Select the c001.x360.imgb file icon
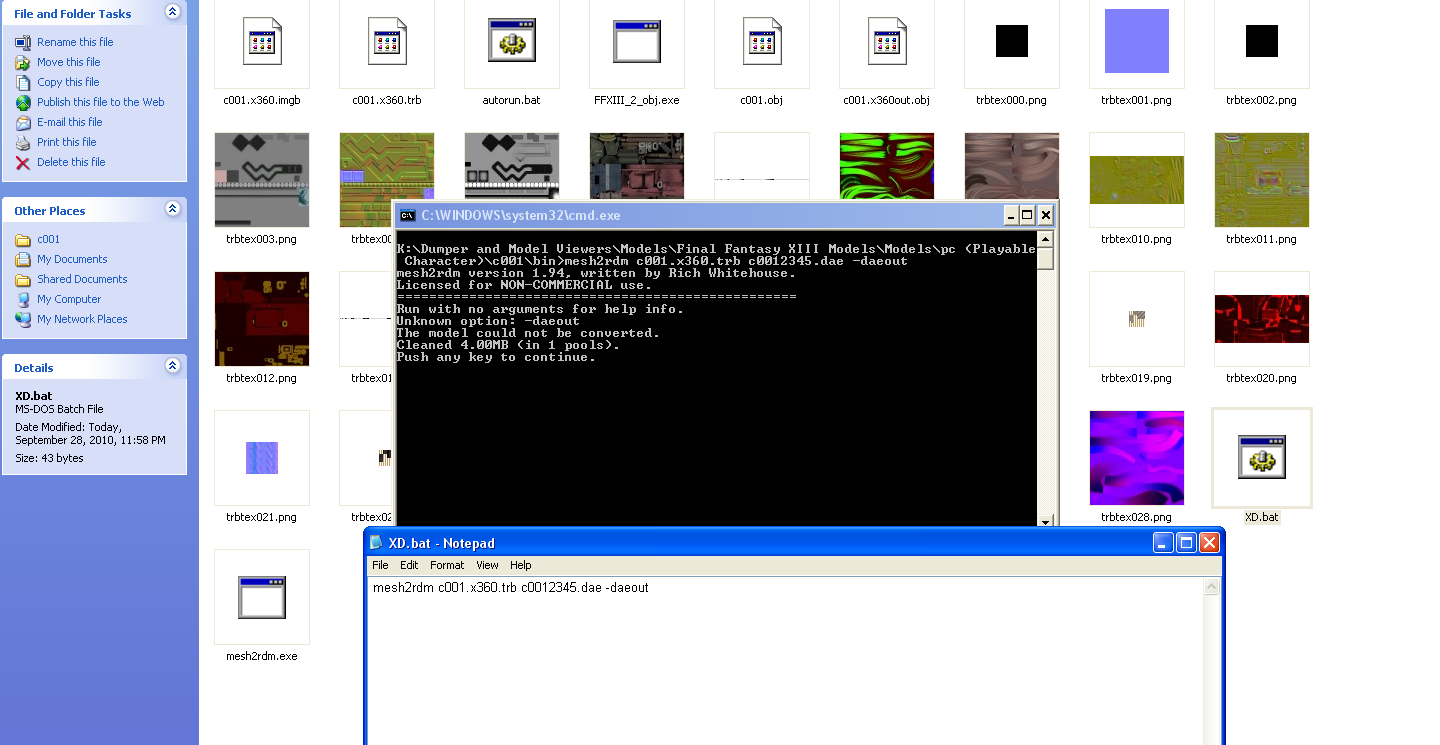1440x745 pixels. (x=262, y=43)
